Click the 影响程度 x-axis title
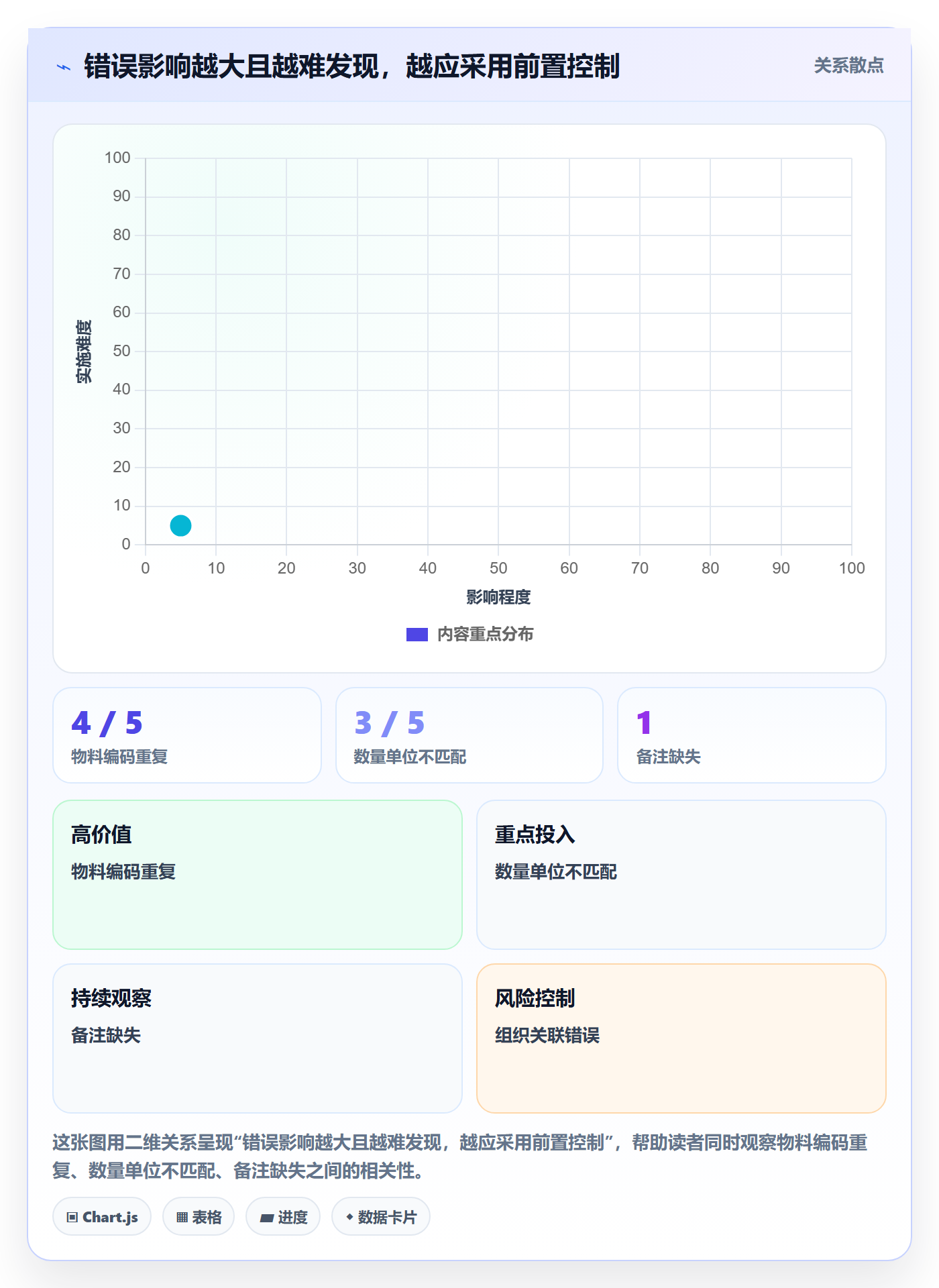The width and height of the screenshot is (939, 1288). [498, 597]
